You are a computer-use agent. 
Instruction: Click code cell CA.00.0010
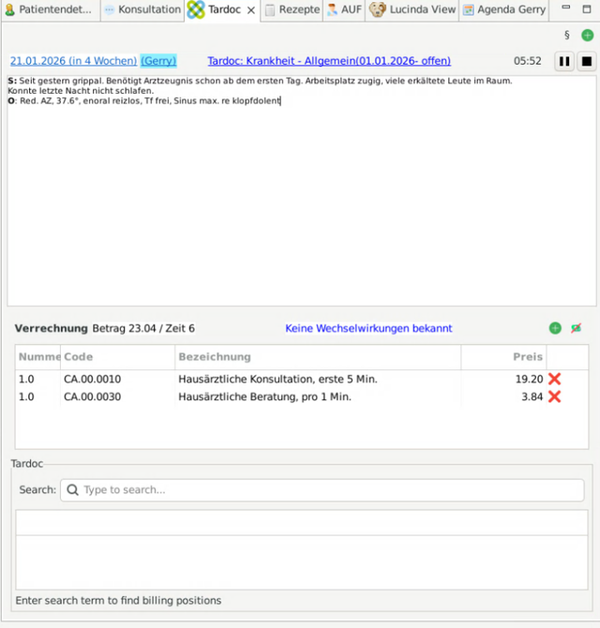[93, 379]
